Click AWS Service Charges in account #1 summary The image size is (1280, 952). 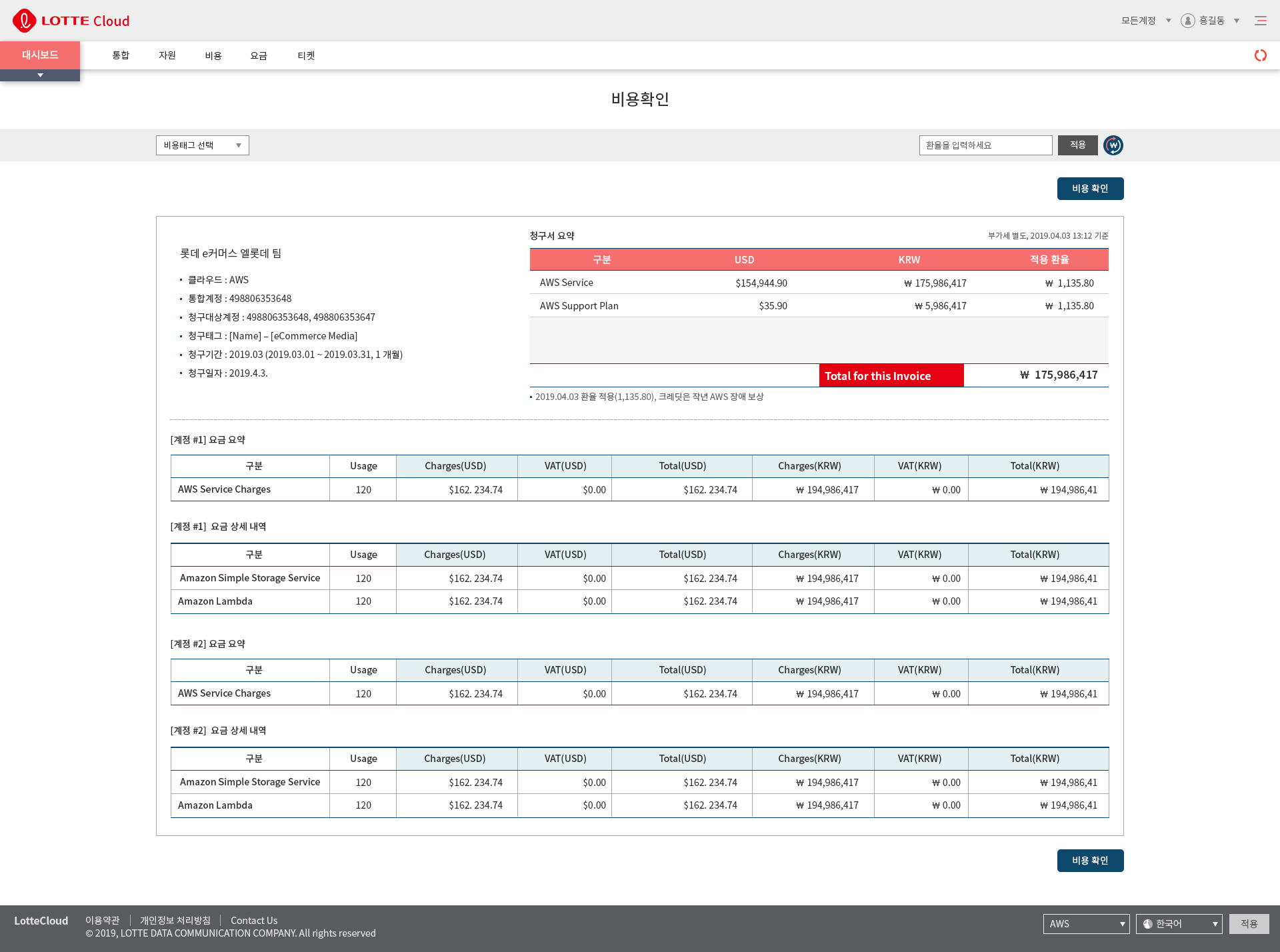[x=224, y=489]
